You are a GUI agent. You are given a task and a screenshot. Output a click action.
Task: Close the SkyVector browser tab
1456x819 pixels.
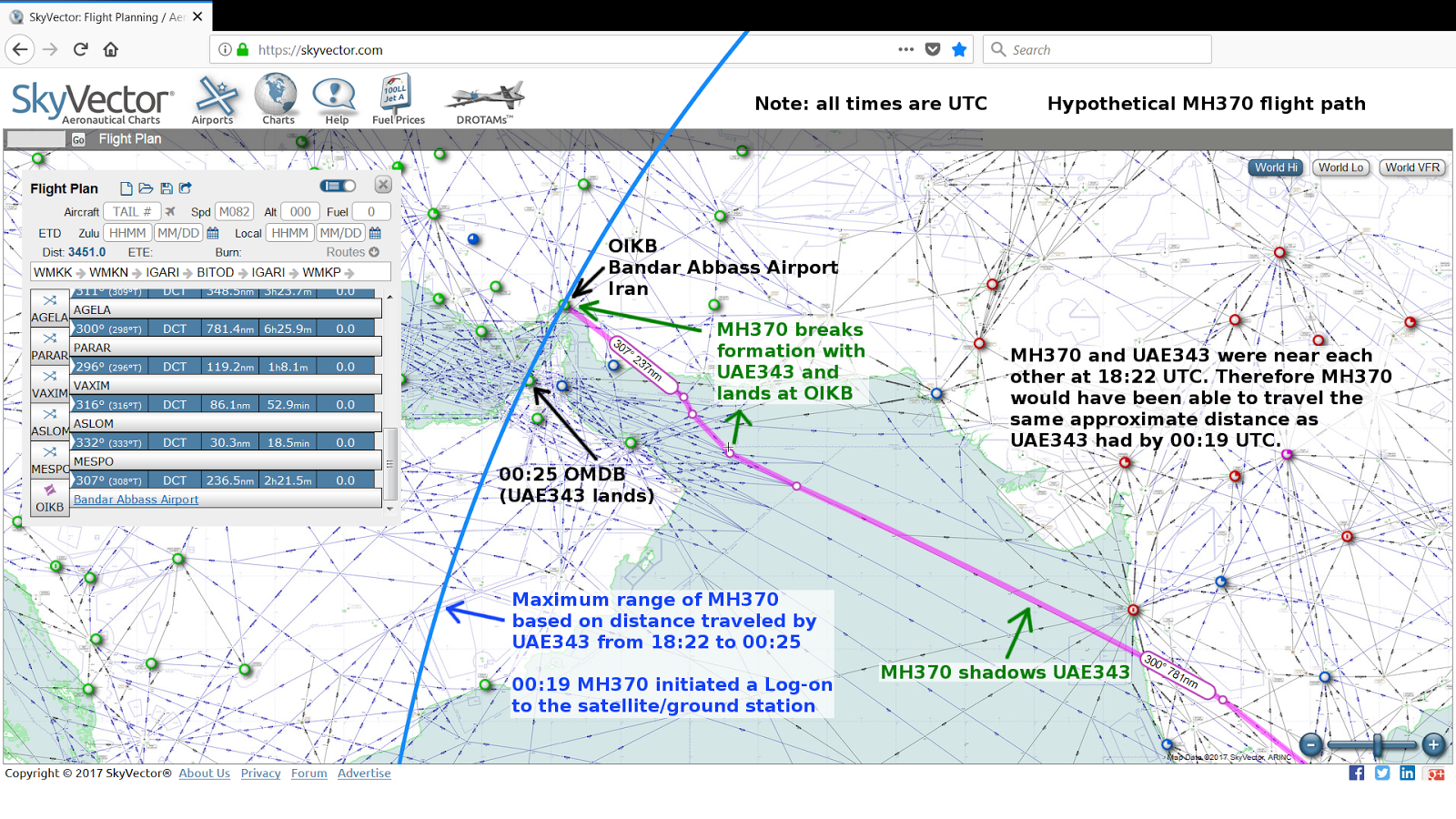pos(197,16)
